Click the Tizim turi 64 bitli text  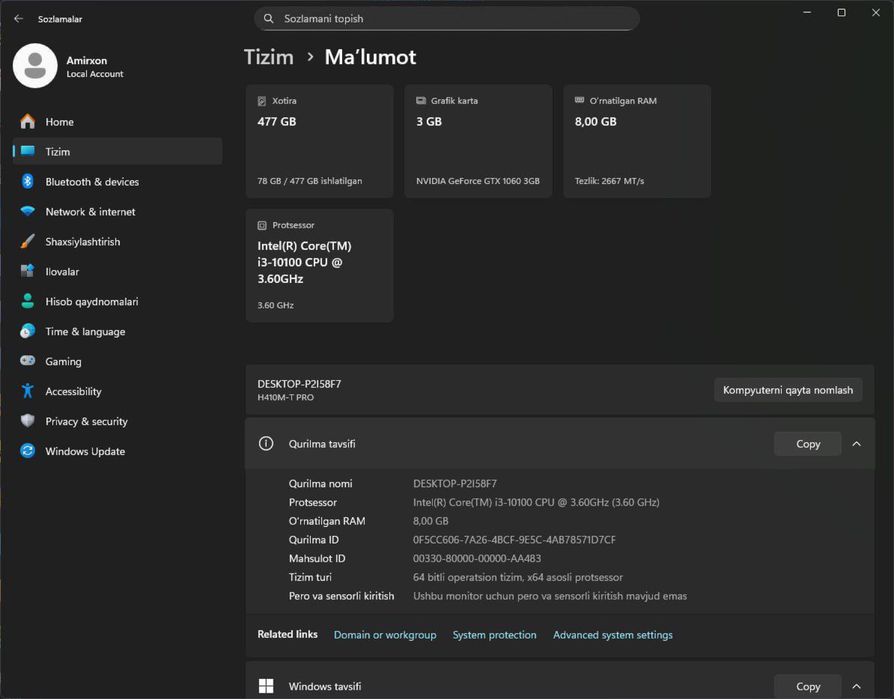pyautogui.click(x=518, y=577)
